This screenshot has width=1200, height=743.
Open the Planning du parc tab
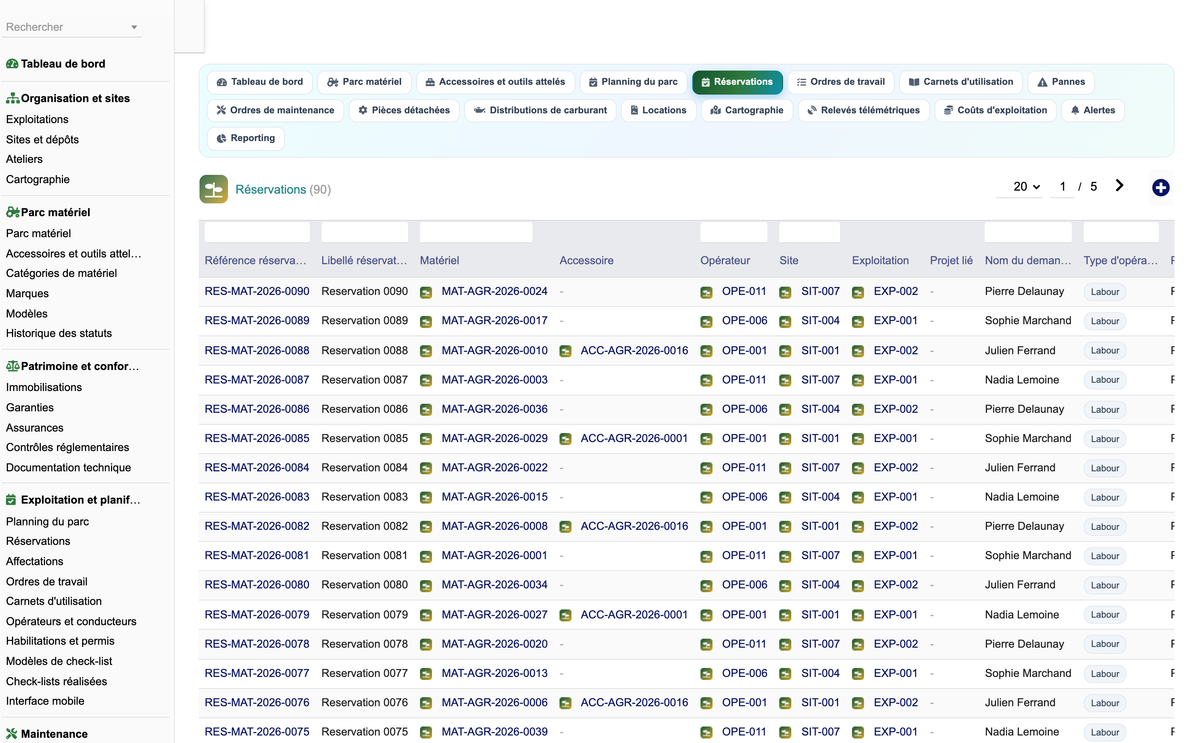tap(632, 82)
